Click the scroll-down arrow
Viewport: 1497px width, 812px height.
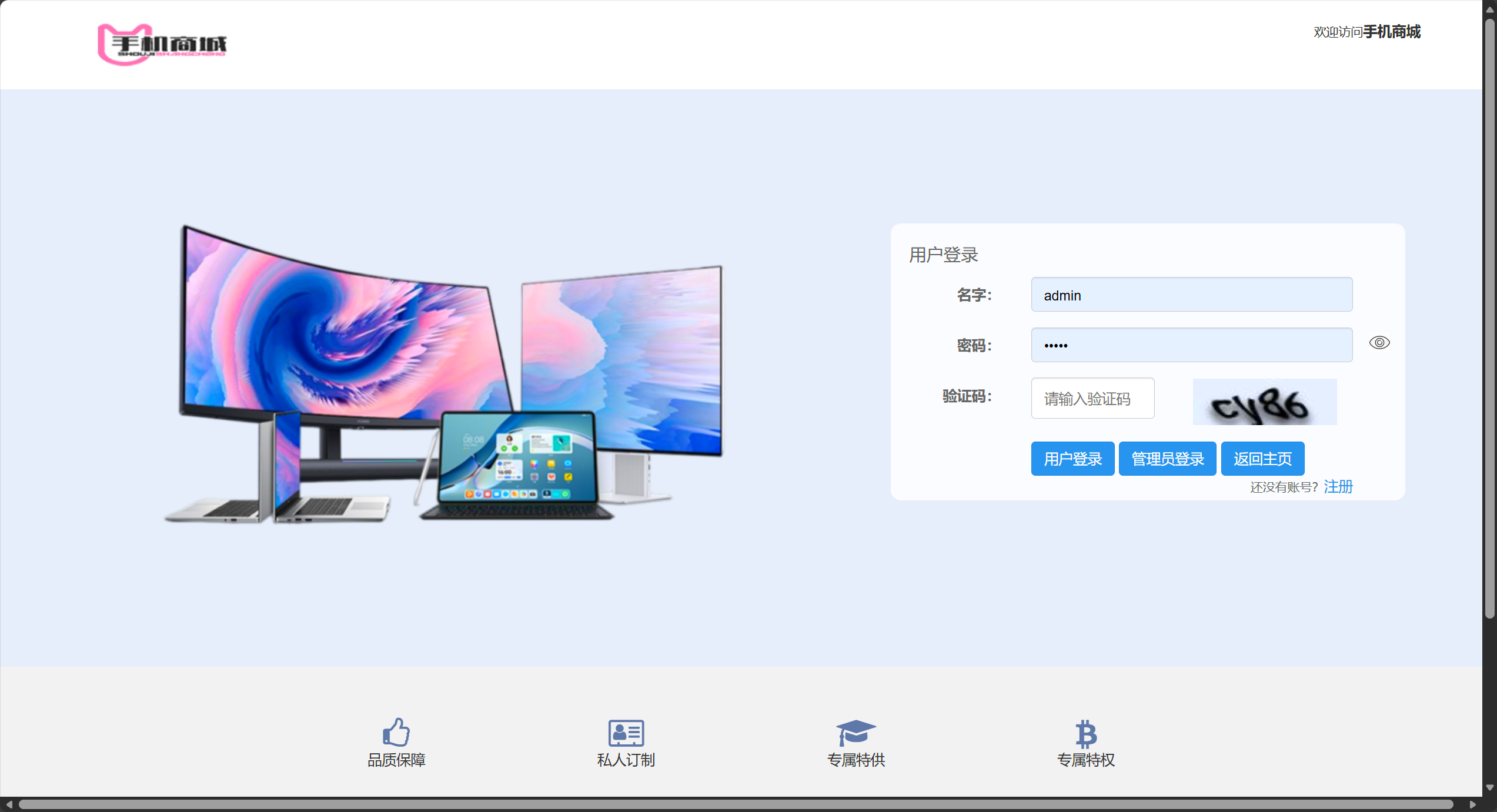click(x=1489, y=787)
